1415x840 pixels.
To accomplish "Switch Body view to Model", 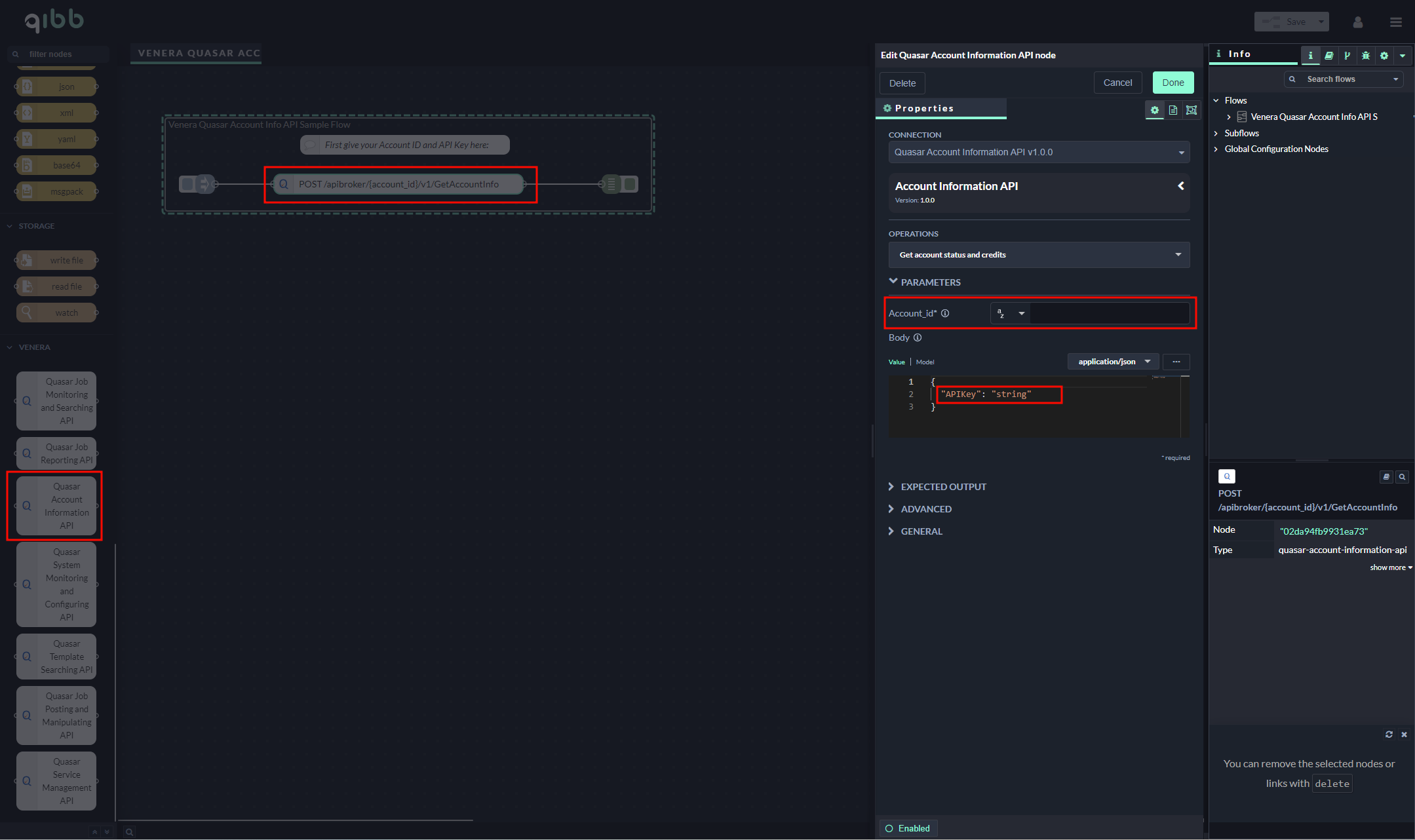I will (x=925, y=362).
